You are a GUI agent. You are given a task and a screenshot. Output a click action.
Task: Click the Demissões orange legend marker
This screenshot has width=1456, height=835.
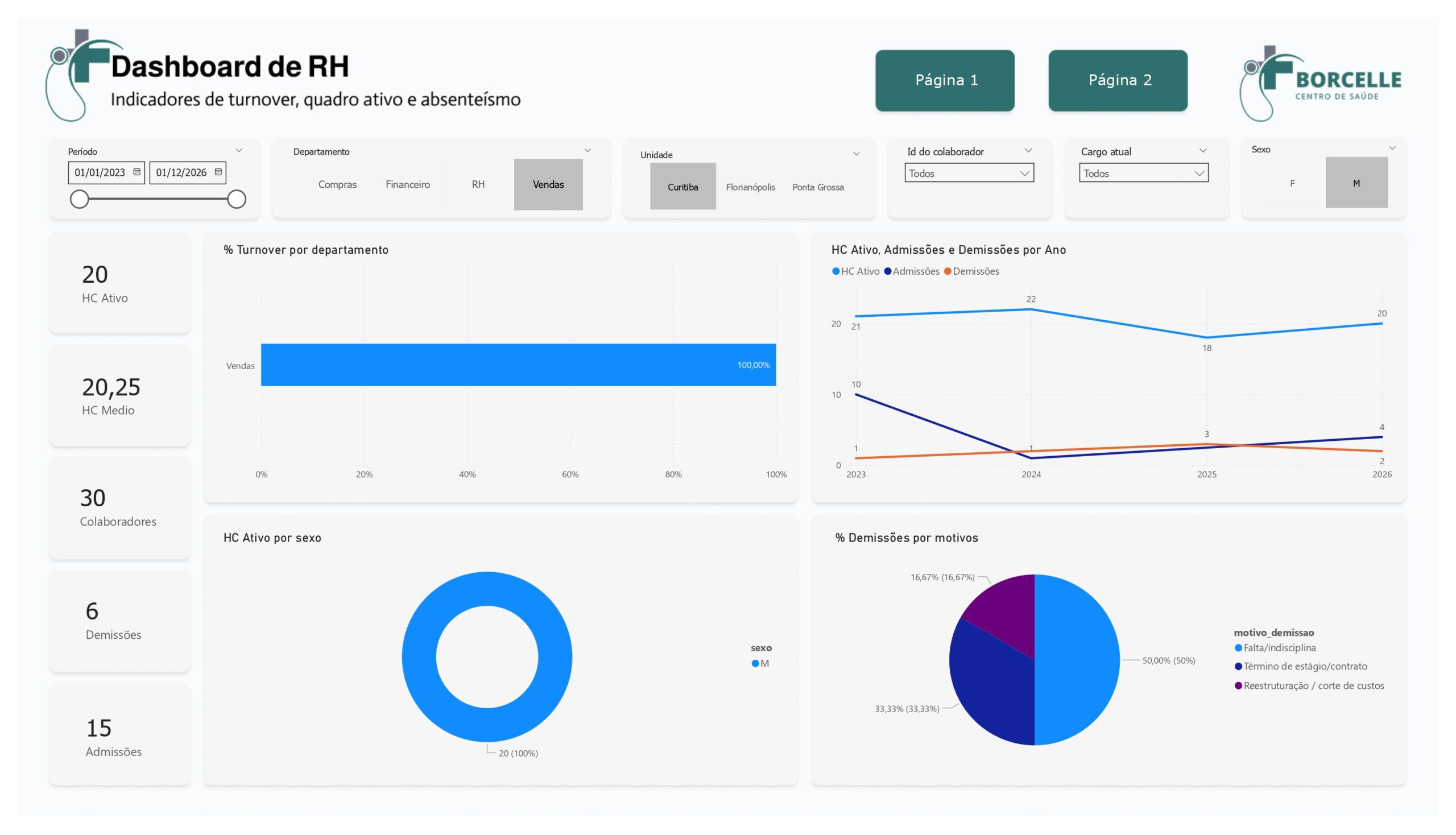point(948,271)
